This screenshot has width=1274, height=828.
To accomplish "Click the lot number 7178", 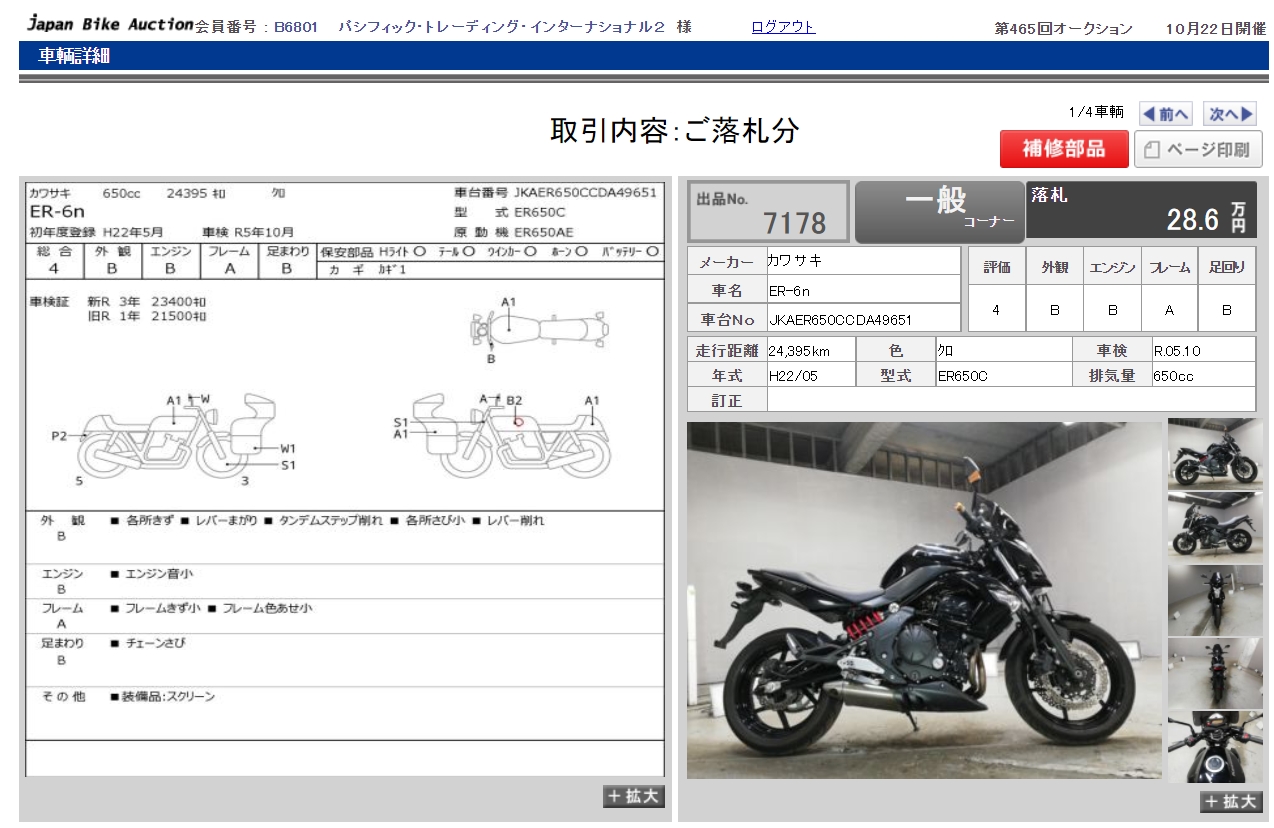I will (794, 221).
